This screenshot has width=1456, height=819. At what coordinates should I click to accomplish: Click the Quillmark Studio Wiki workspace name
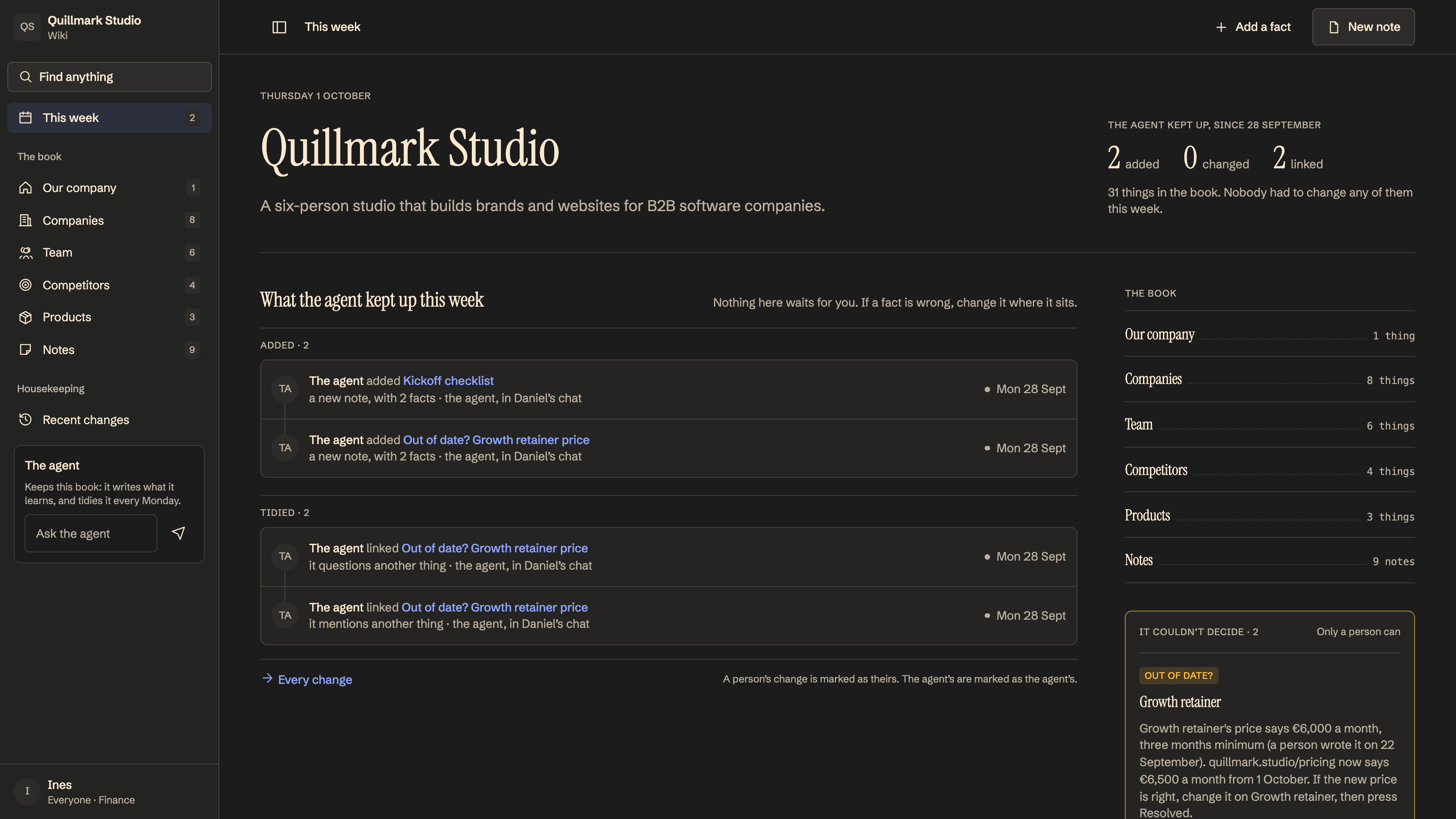(94, 26)
